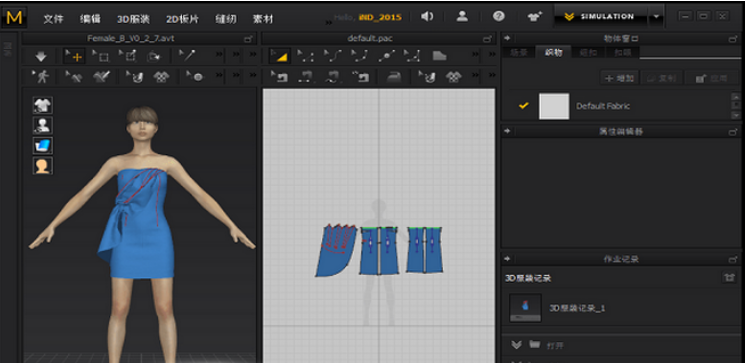This screenshot has height=363, width=745.
Task: Toggle the avatar display icon in 3D view
Action: click(43, 125)
